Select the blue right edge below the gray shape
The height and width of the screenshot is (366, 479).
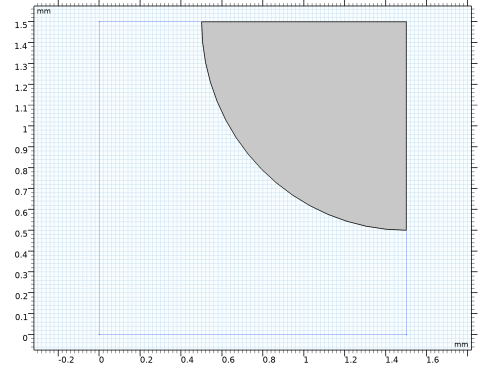[x=406, y=282]
